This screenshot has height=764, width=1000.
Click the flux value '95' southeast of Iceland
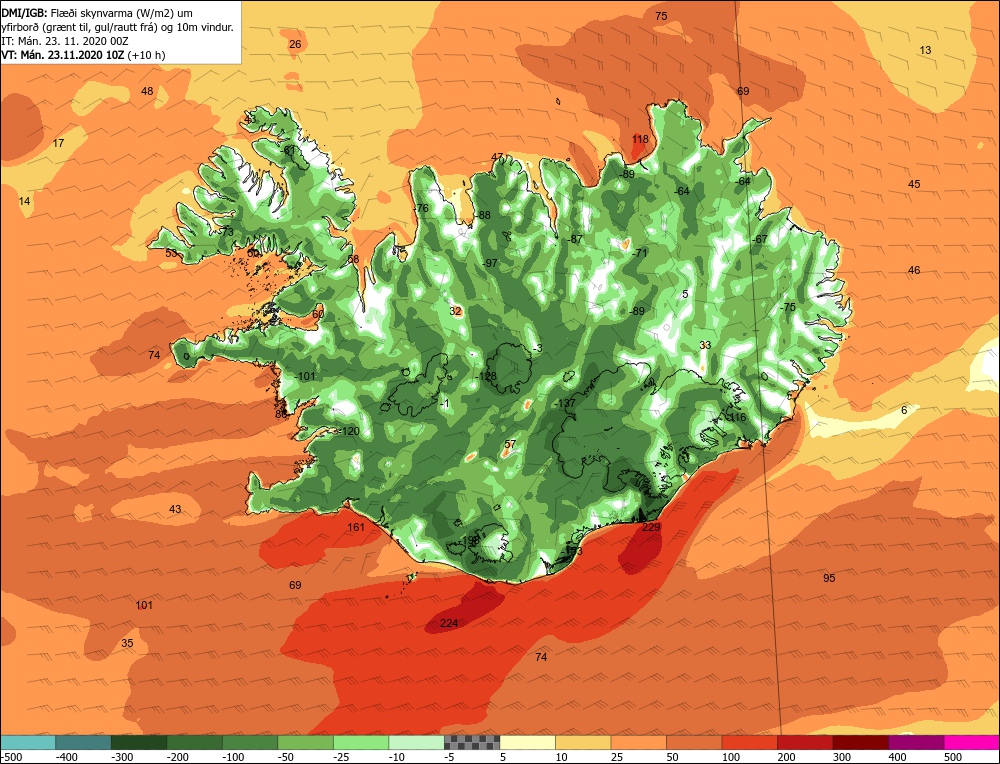tap(829, 578)
